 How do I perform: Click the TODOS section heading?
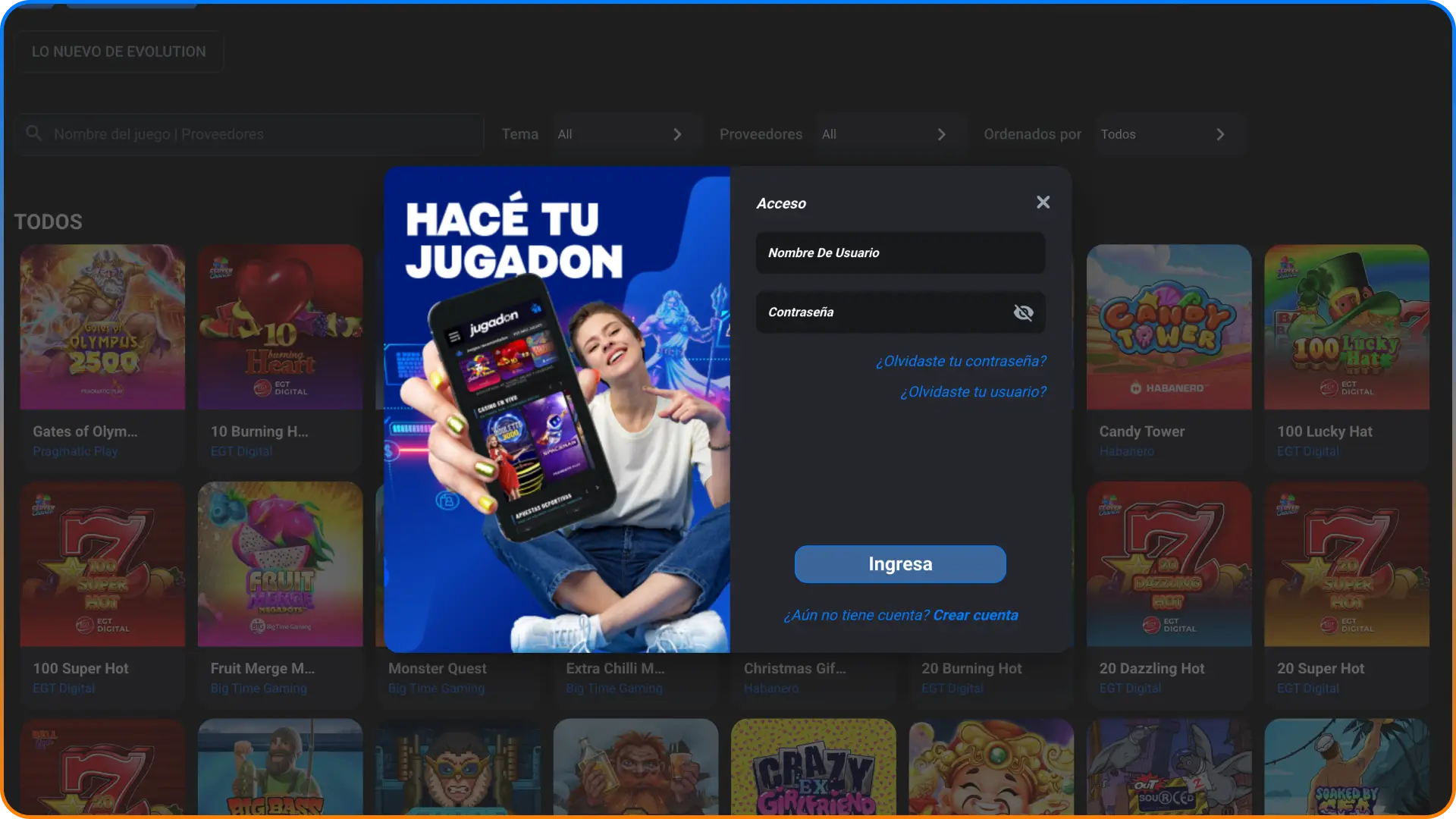click(x=48, y=222)
